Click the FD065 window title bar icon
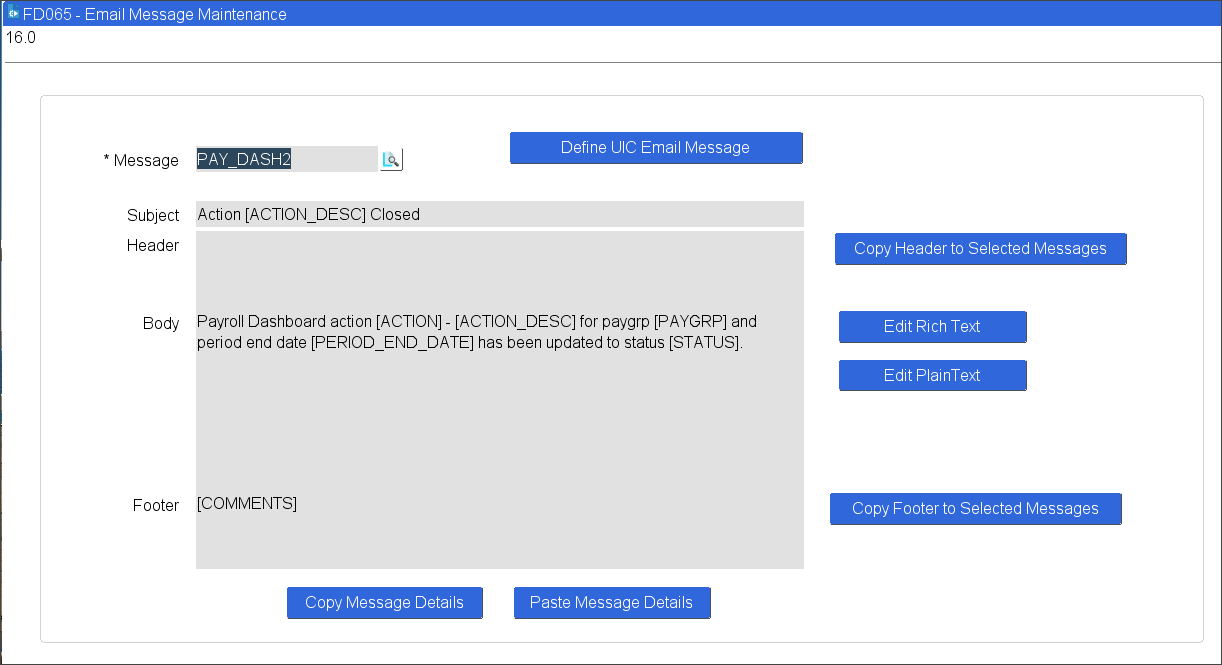 [x=13, y=14]
